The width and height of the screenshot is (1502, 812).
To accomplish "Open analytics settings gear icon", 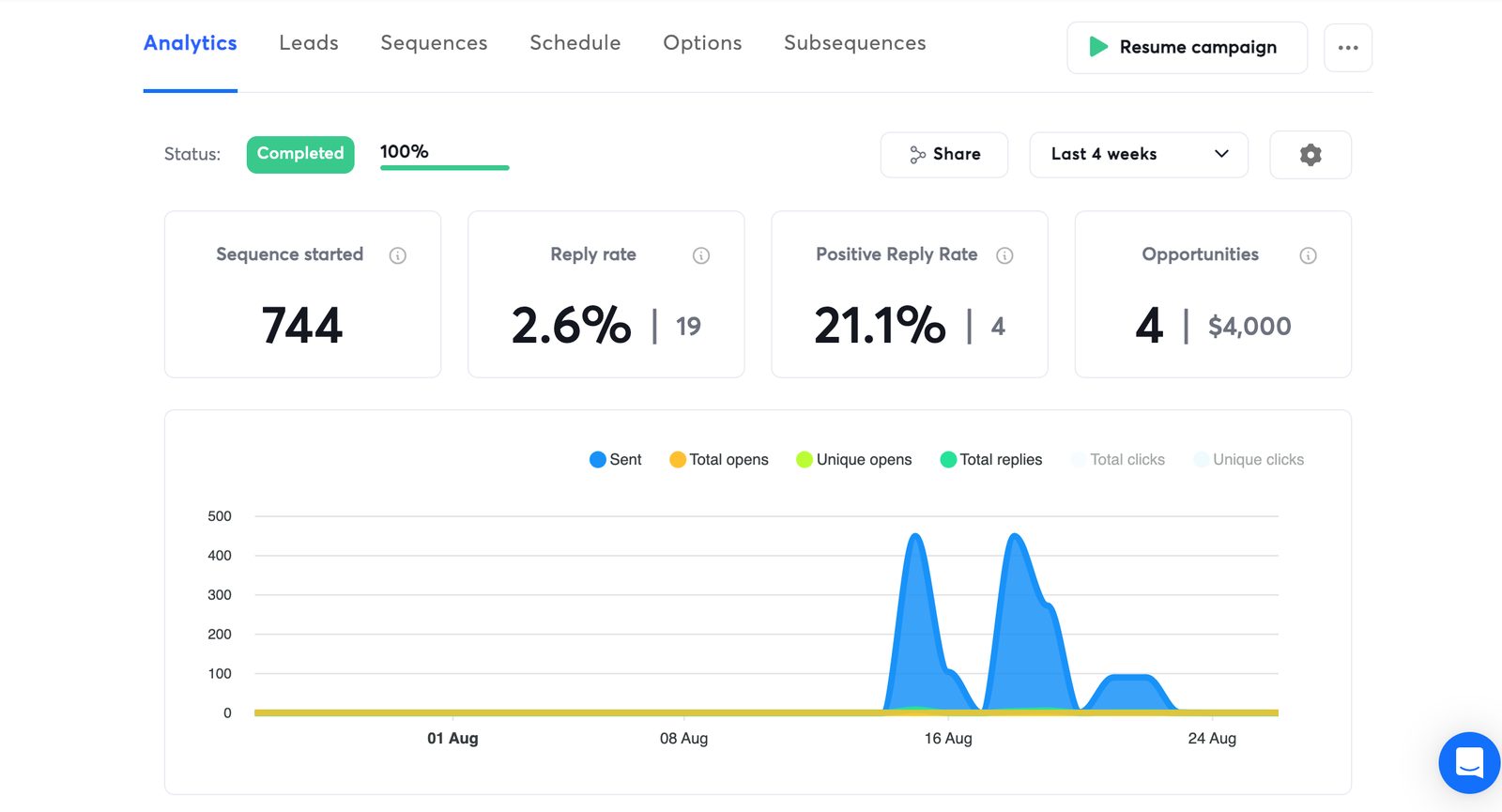I will (x=1310, y=155).
